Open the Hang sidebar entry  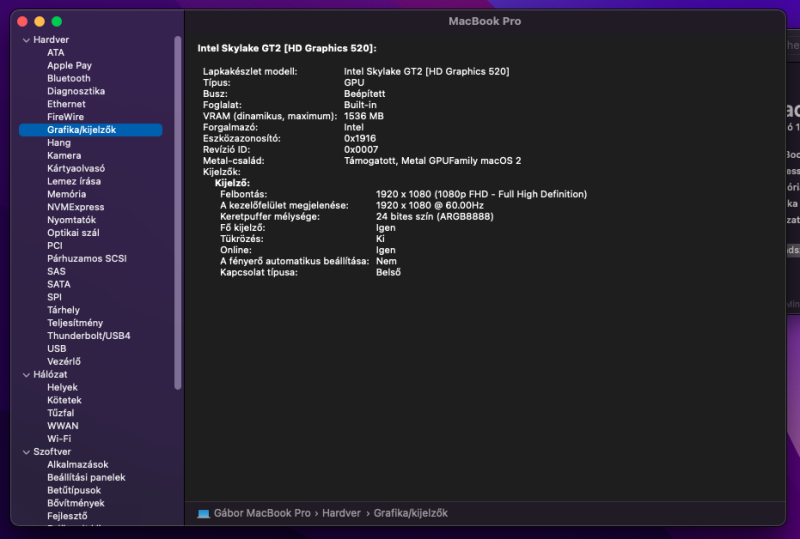[x=59, y=142]
